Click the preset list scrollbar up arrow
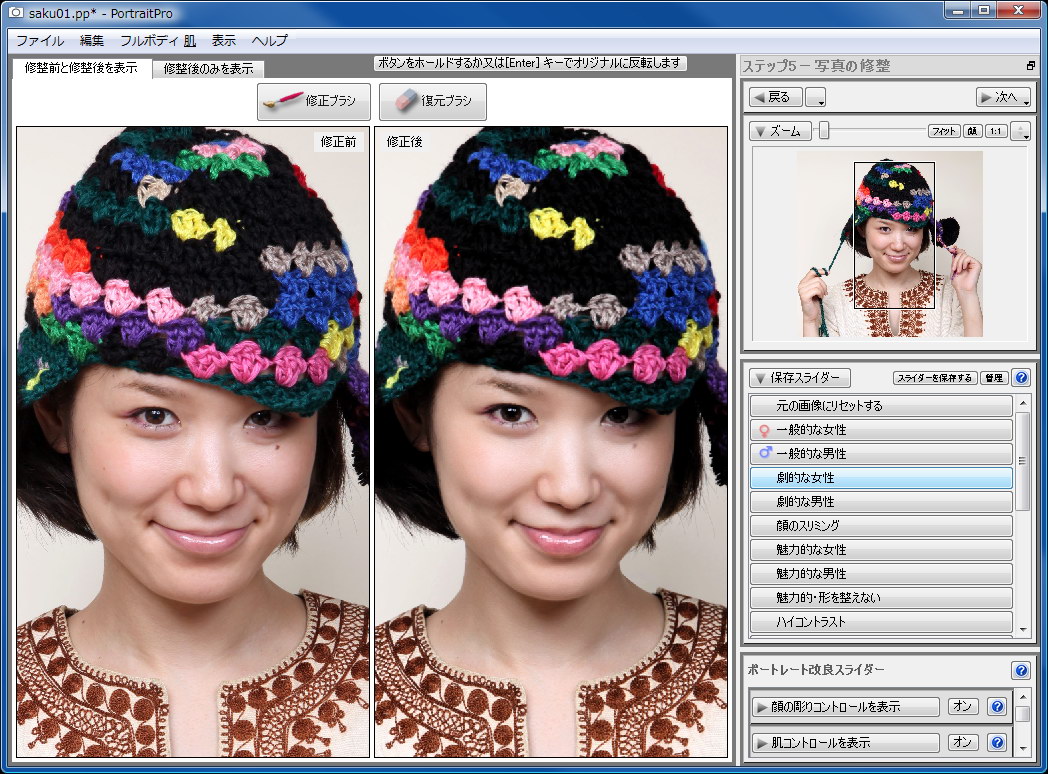Screen dimensions: 1048x774 tap(1023, 403)
